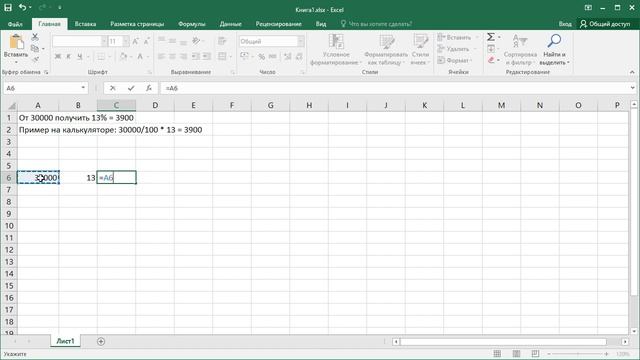This screenshot has height=360, width=640.
Task: Click the fill color bucket icon
Action: click(x=123, y=56)
